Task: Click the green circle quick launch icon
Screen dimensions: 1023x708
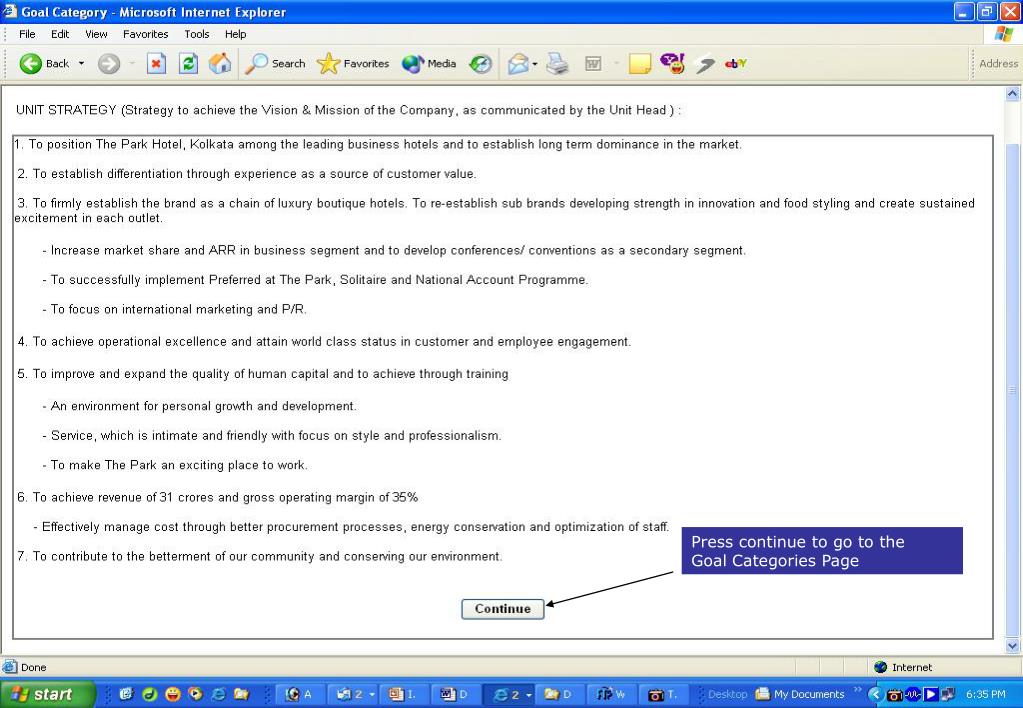Action: 149,694
